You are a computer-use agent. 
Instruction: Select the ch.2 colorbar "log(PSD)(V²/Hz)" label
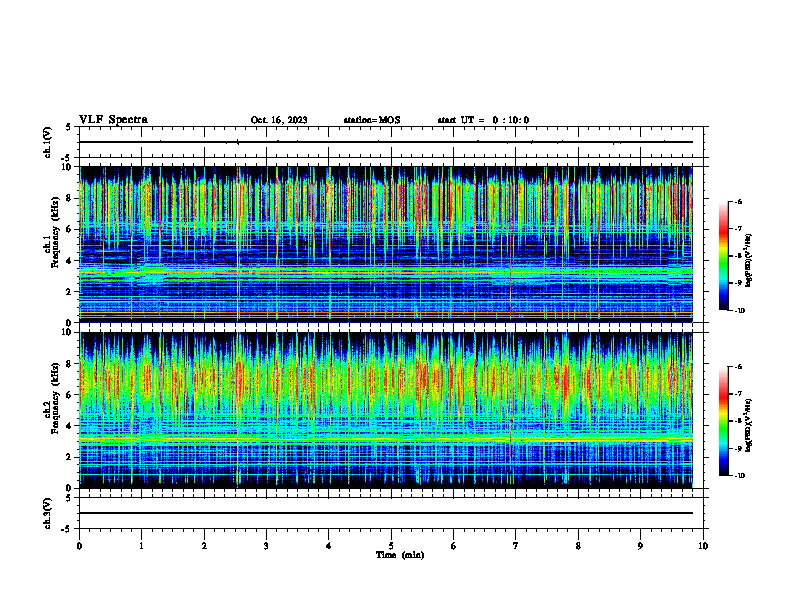[749, 426]
